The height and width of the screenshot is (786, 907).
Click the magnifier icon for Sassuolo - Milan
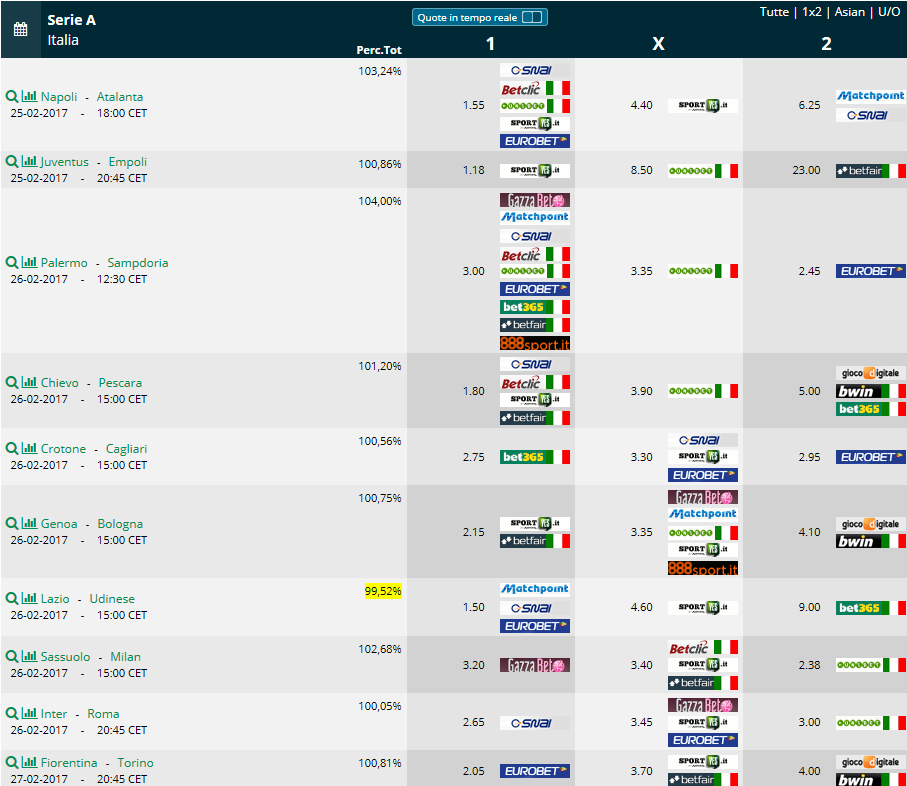[12, 656]
